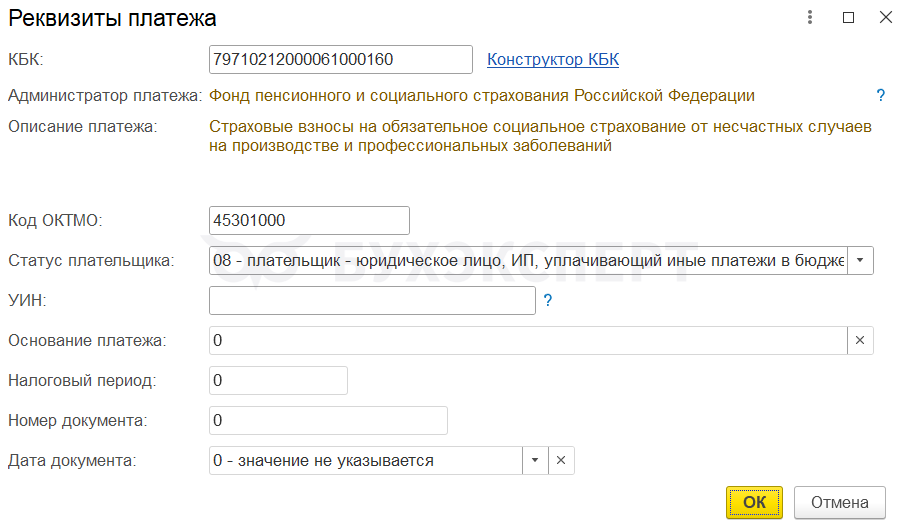This screenshot has width=899, height=527.
Task: Maximize the Реквизиты платежа dialog
Action: pyautogui.click(x=848, y=17)
